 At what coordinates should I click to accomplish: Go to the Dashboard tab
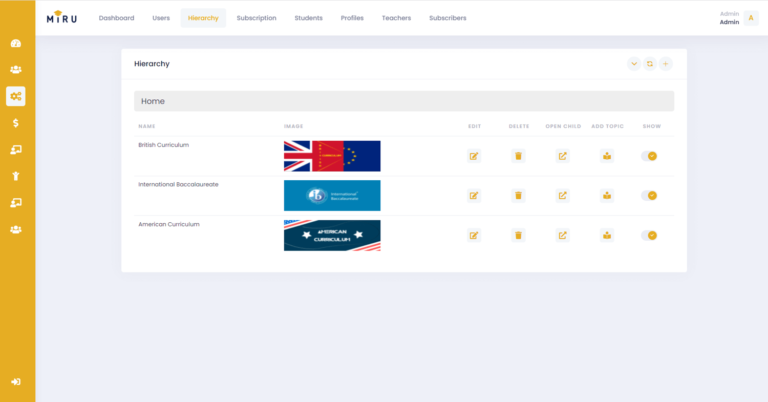point(116,18)
